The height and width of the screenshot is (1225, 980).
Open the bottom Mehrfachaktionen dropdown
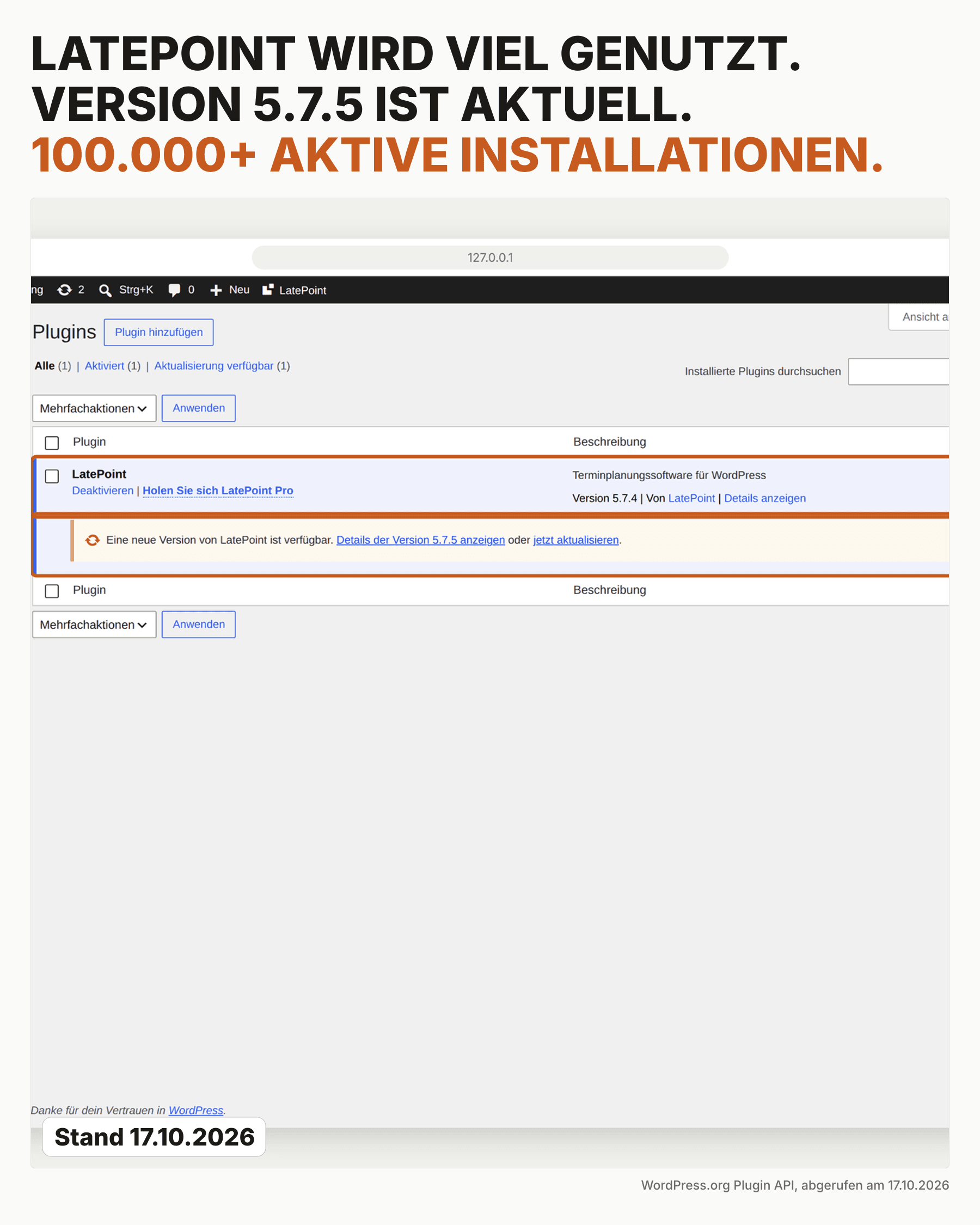coord(94,624)
